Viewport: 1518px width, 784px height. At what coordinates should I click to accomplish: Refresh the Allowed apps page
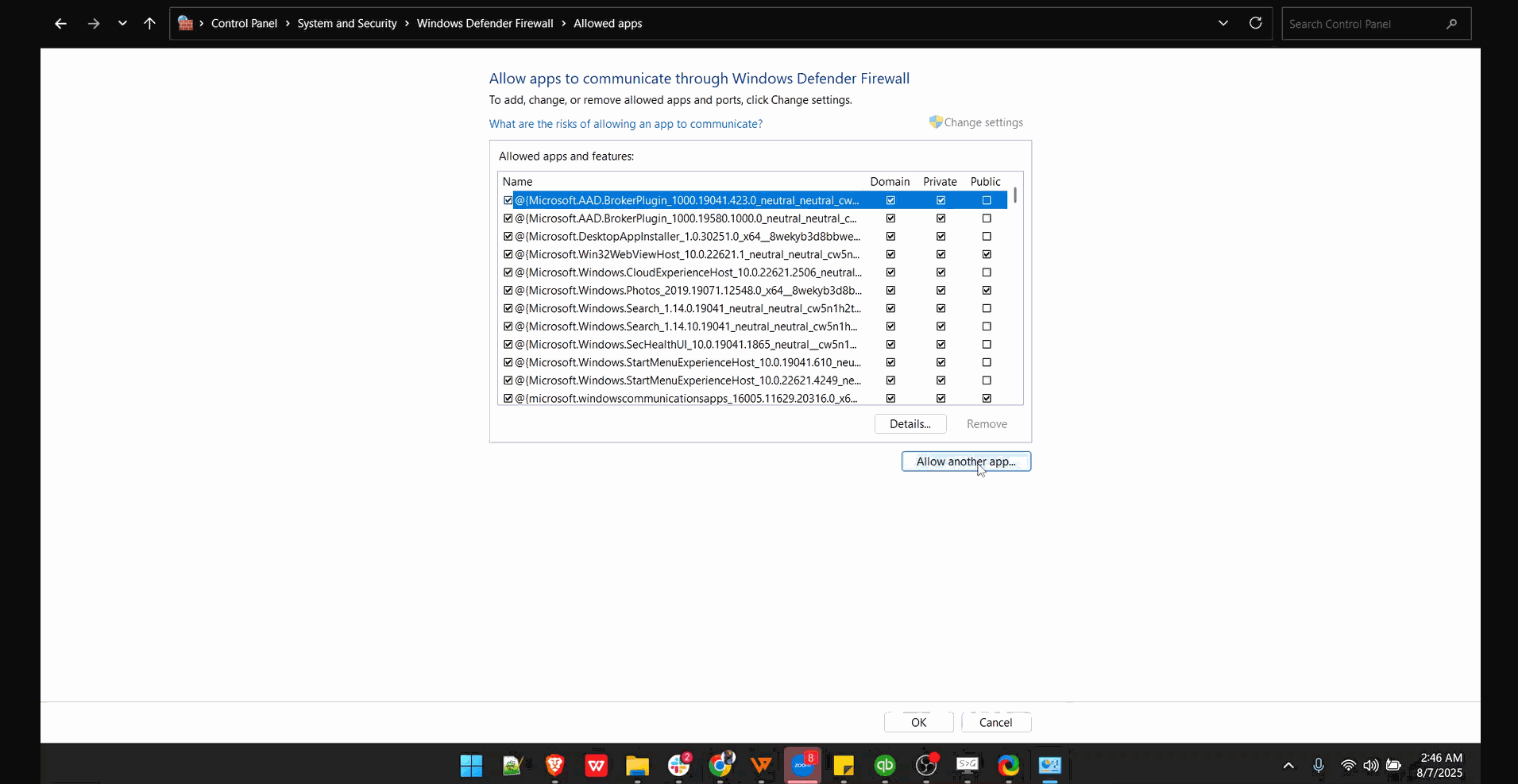[x=1255, y=23]
